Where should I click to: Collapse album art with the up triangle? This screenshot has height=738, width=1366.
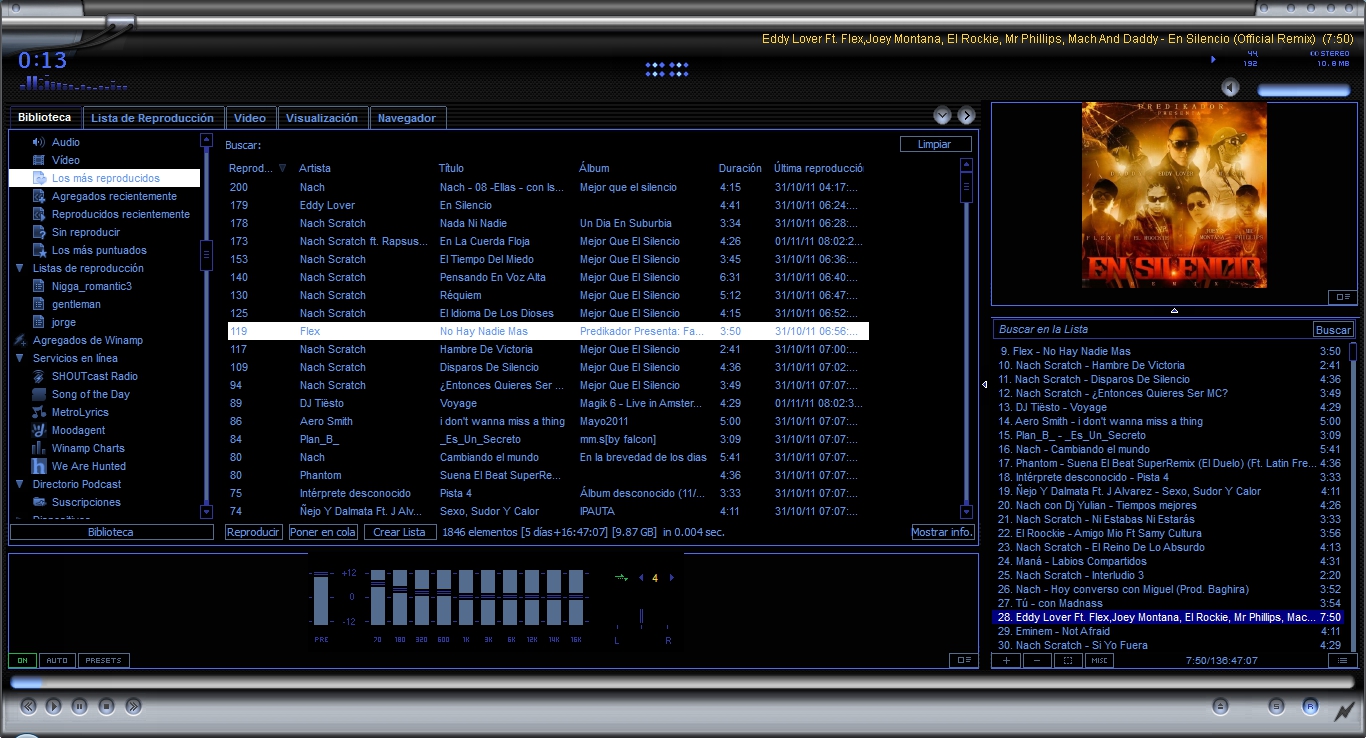(1175, 312)
